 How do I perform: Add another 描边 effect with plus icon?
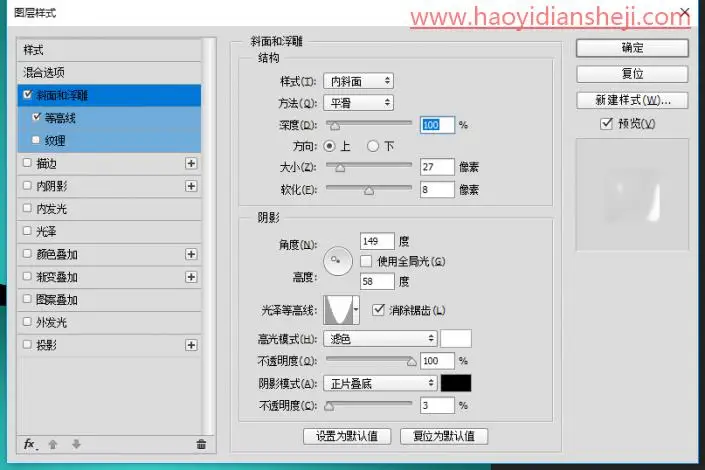pyautogui.click(x=191, y=163)
